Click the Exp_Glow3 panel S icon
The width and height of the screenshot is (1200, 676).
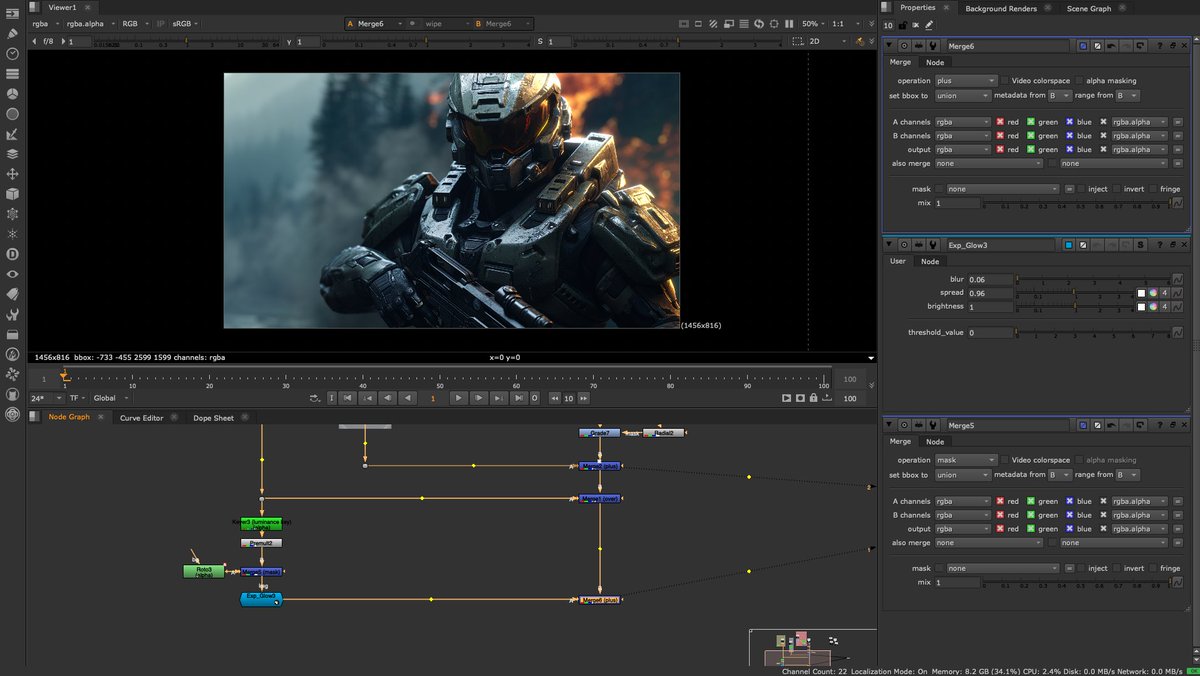point(1140,244)
